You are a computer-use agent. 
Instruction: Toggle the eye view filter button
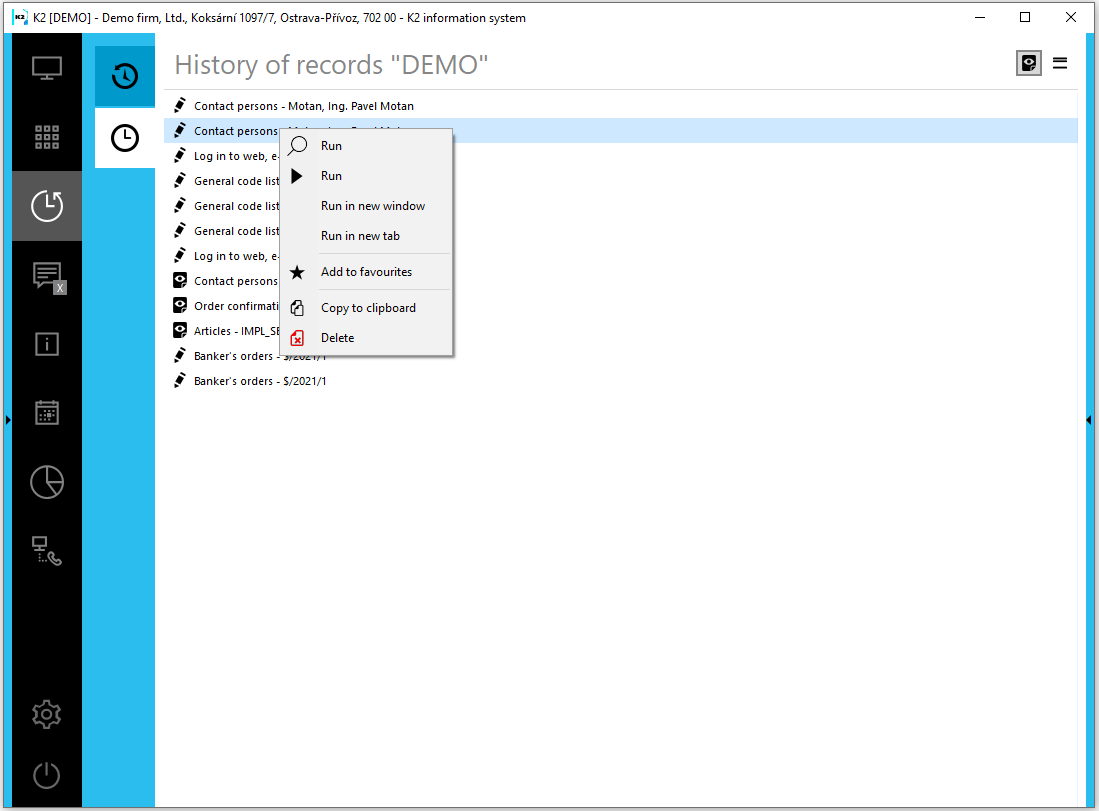(x=1028, y=63)
